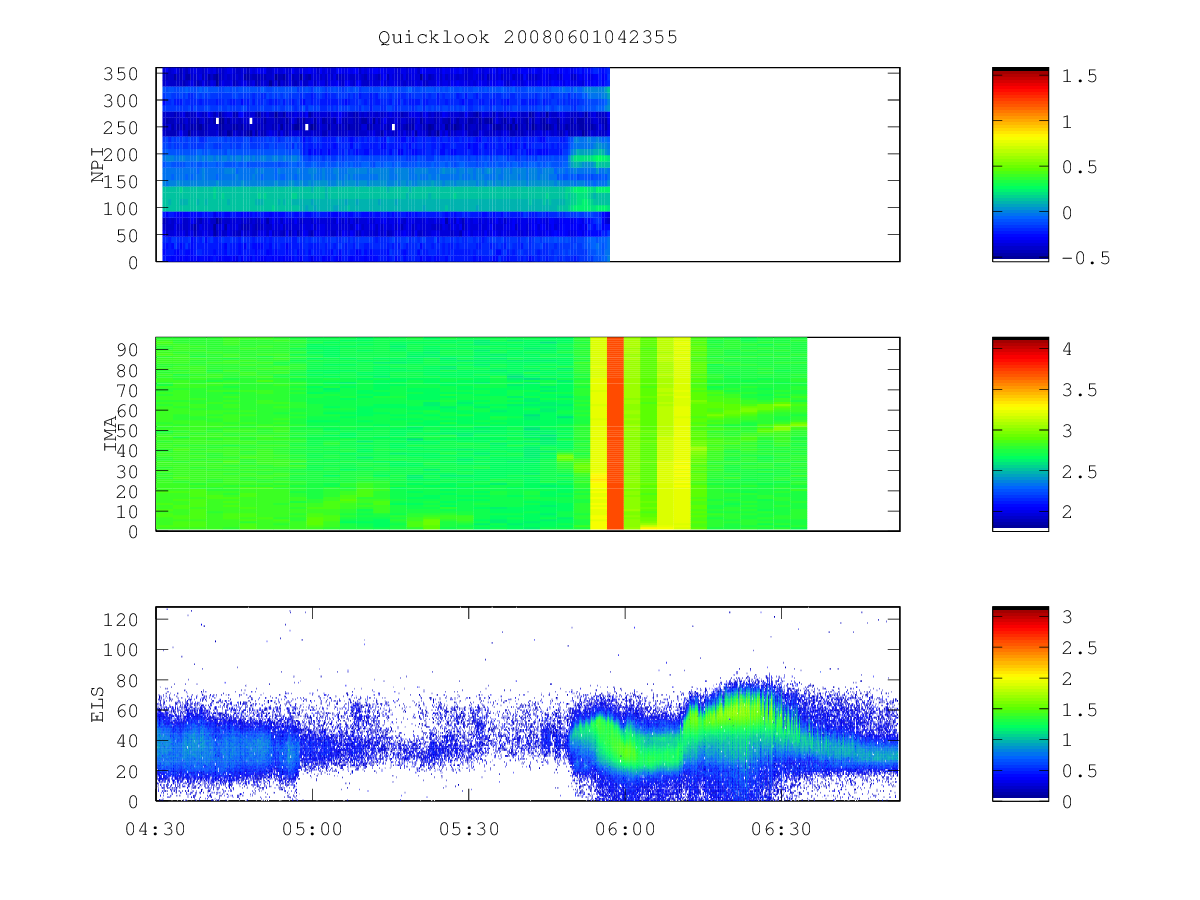Click the IMA colorbar
The height and width of the screenshot is (900, 1200).
click(1020, 434)
